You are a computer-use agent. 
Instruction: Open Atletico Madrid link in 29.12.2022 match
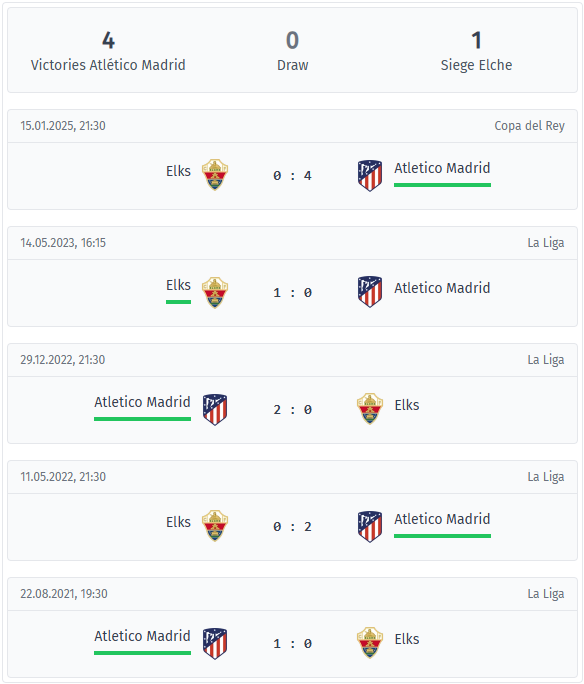click(x=142, y=402)
